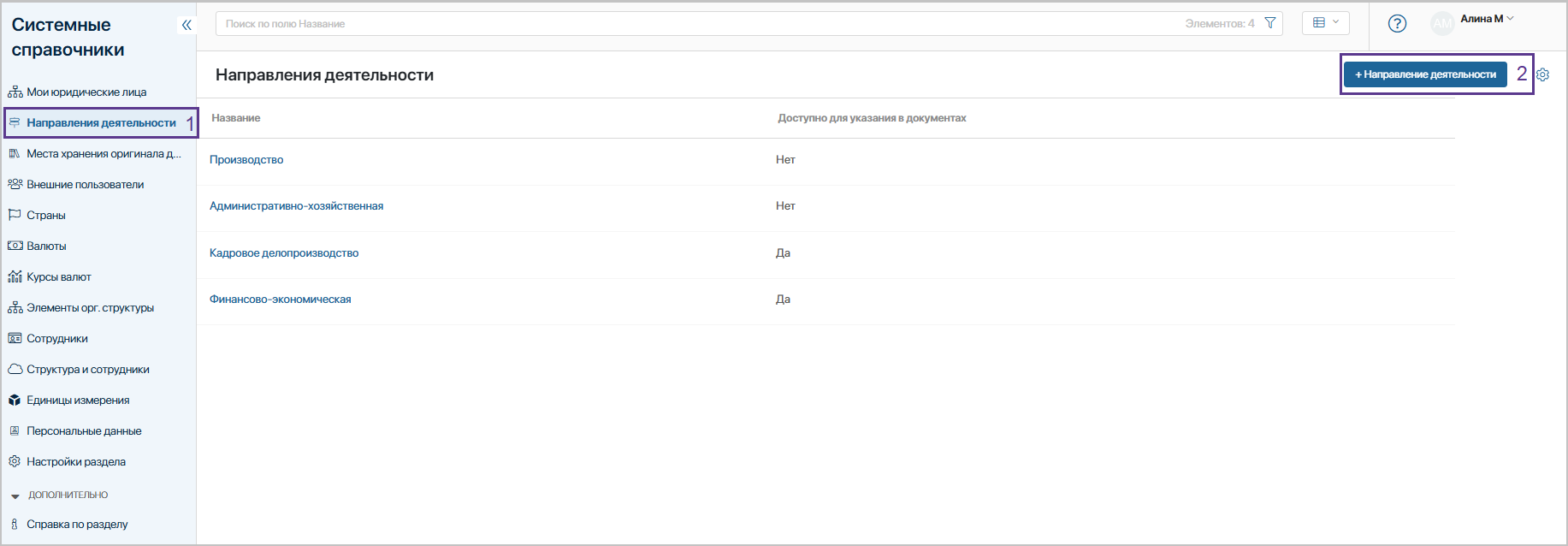
Task: Open help via question mark icon
Action: click(1397, 24)
